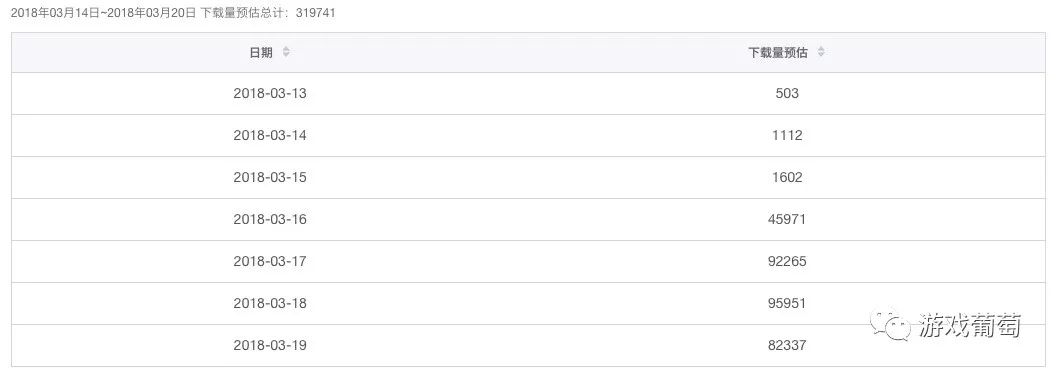
Task: Click the total estimate 319741 text
Action: (315, 13)
